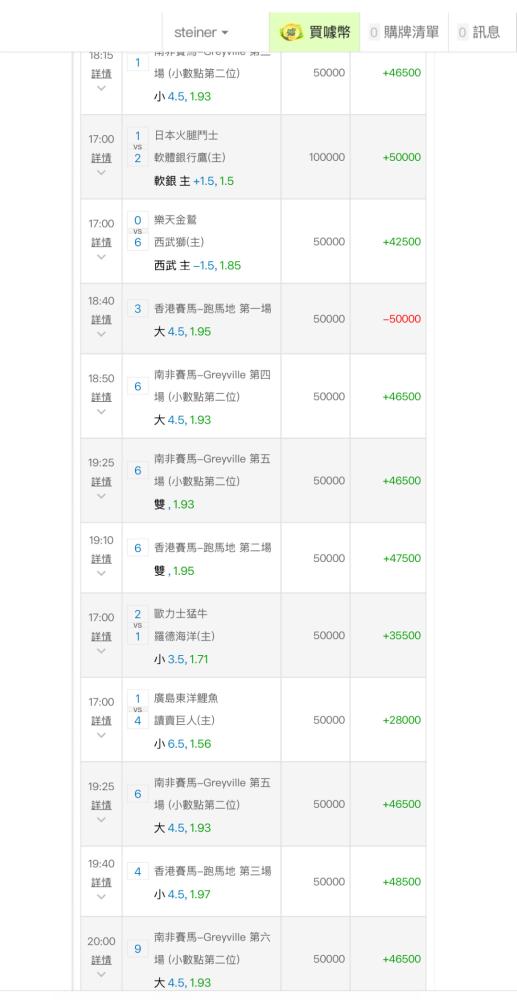Click score box 0 vs 6 for 西武獅
Image resolution: width=517 pixels, height=1000 pixels.
point(138,231)
